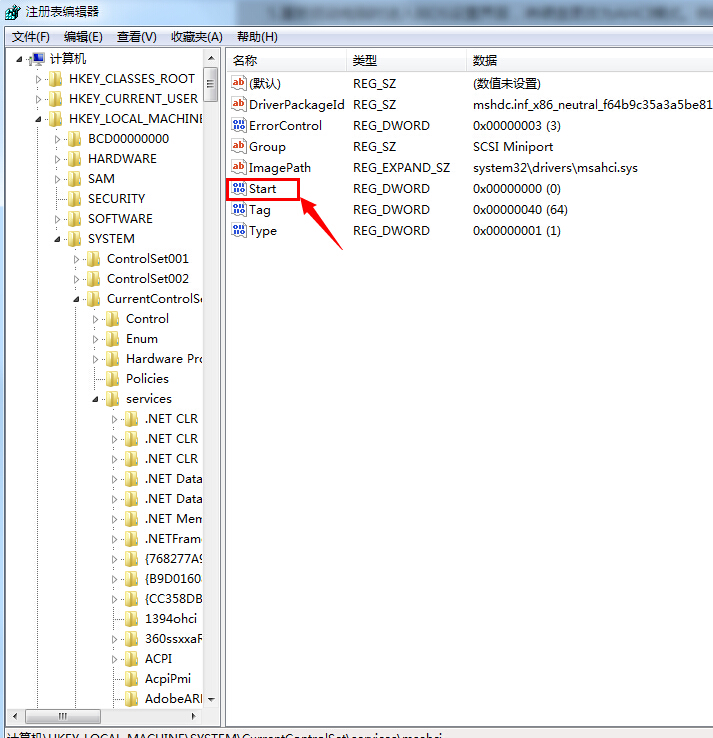Collapse the 计算机 root node
This screenshot has width=713, height=738.
pos(19,59)
